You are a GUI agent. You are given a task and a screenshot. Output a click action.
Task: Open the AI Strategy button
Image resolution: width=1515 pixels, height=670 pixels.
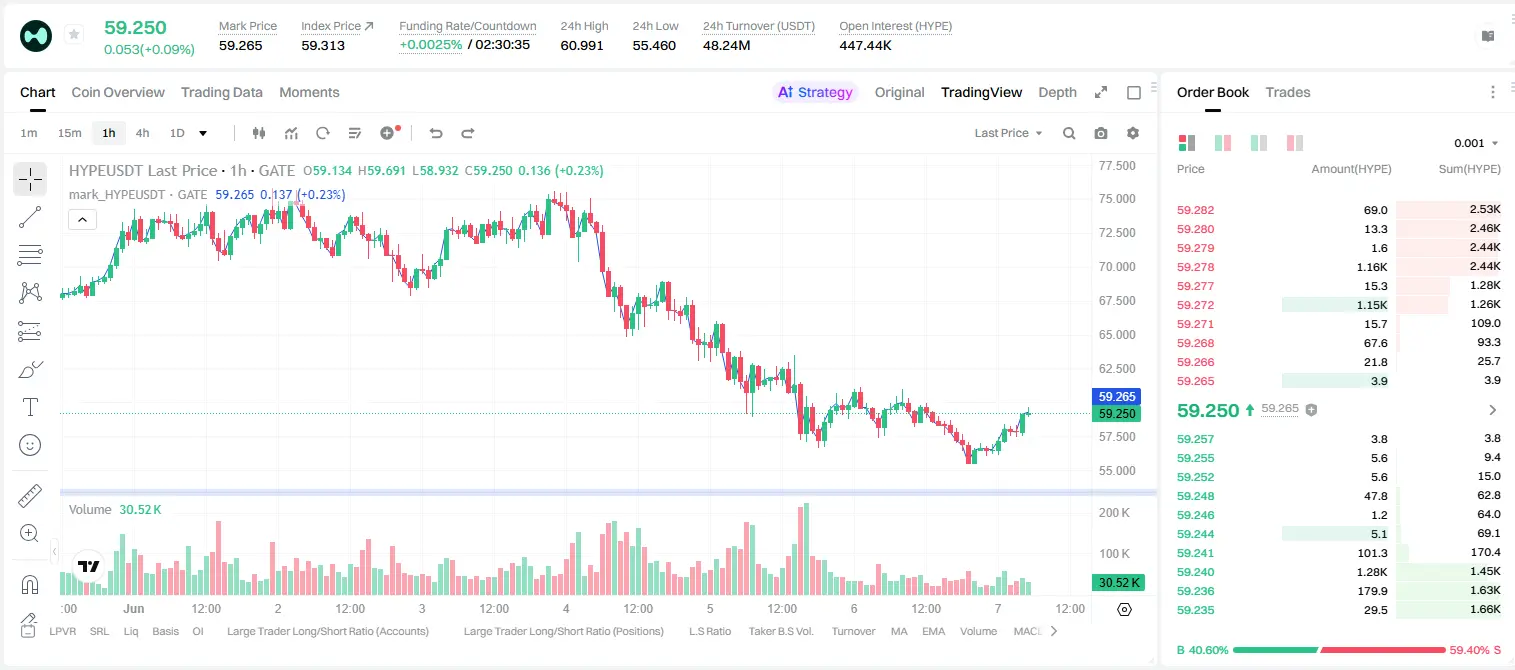(x=815, y=92)
